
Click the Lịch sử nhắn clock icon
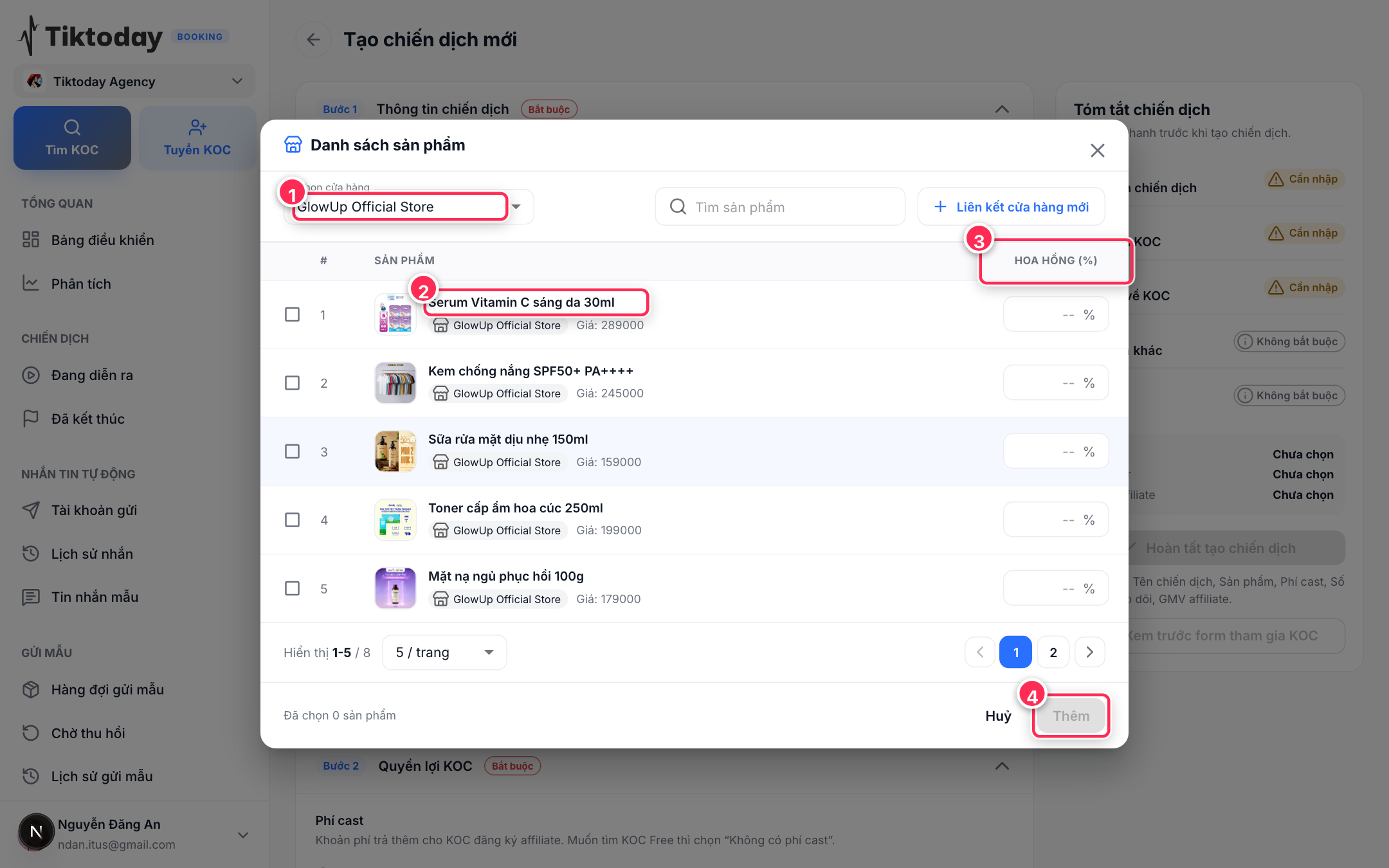[x=31, y=553]
